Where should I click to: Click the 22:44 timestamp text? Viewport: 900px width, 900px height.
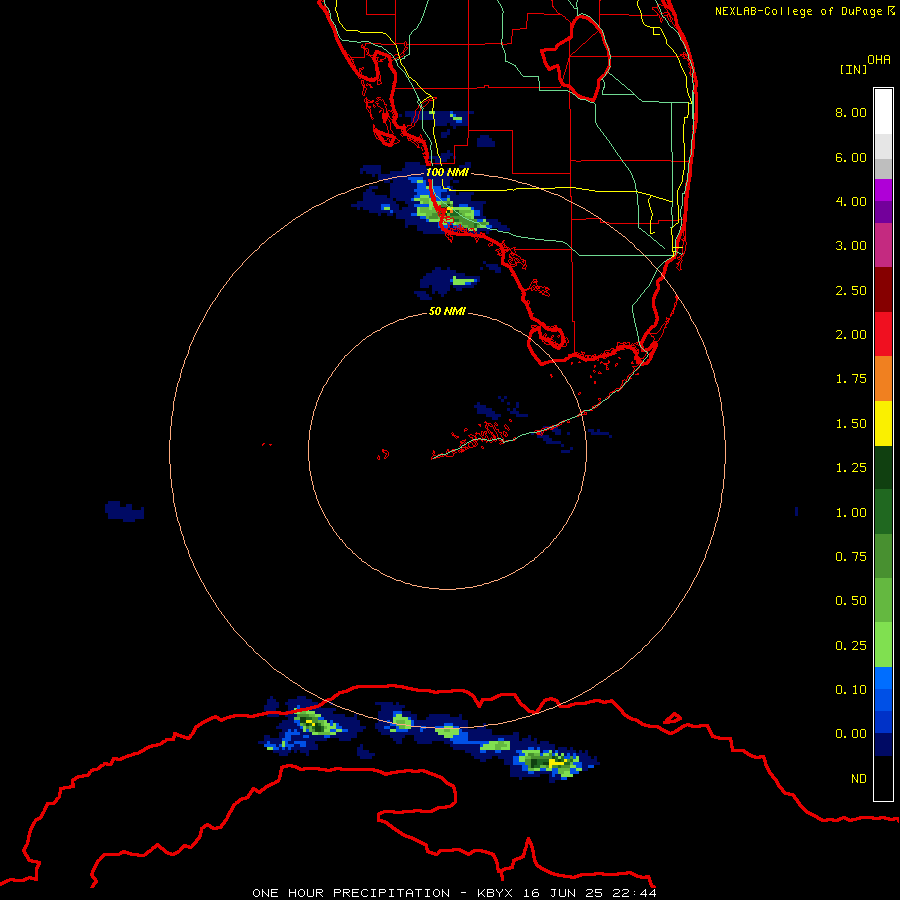tap(637, 893)
